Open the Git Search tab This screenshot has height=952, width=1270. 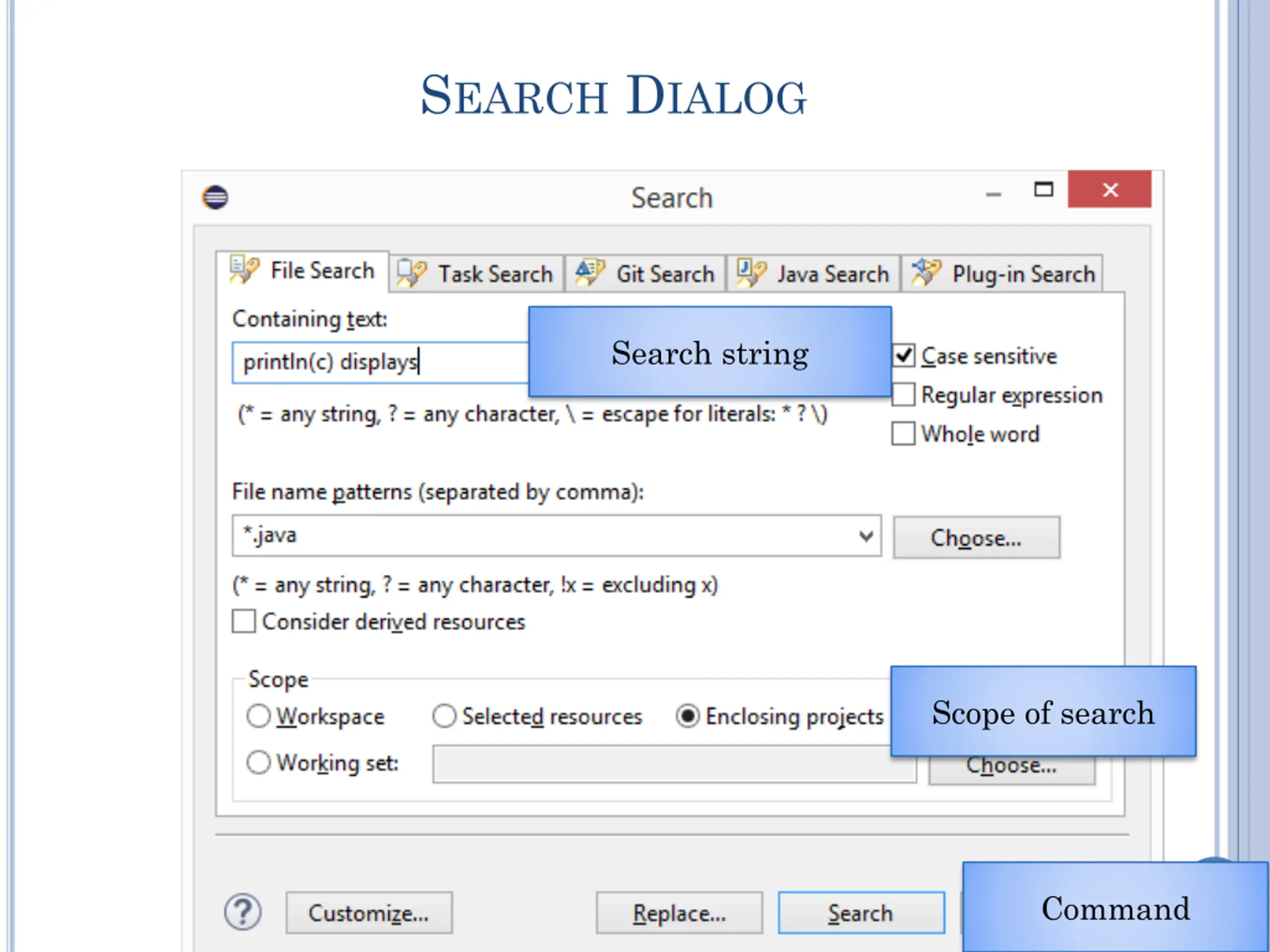645,274
